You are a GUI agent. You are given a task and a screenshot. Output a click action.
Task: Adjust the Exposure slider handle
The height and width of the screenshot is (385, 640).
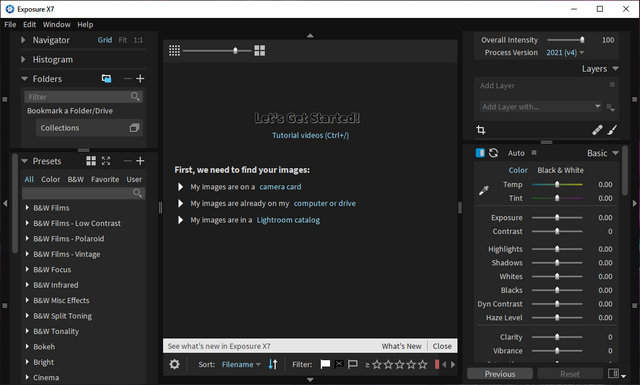(557, 218)
